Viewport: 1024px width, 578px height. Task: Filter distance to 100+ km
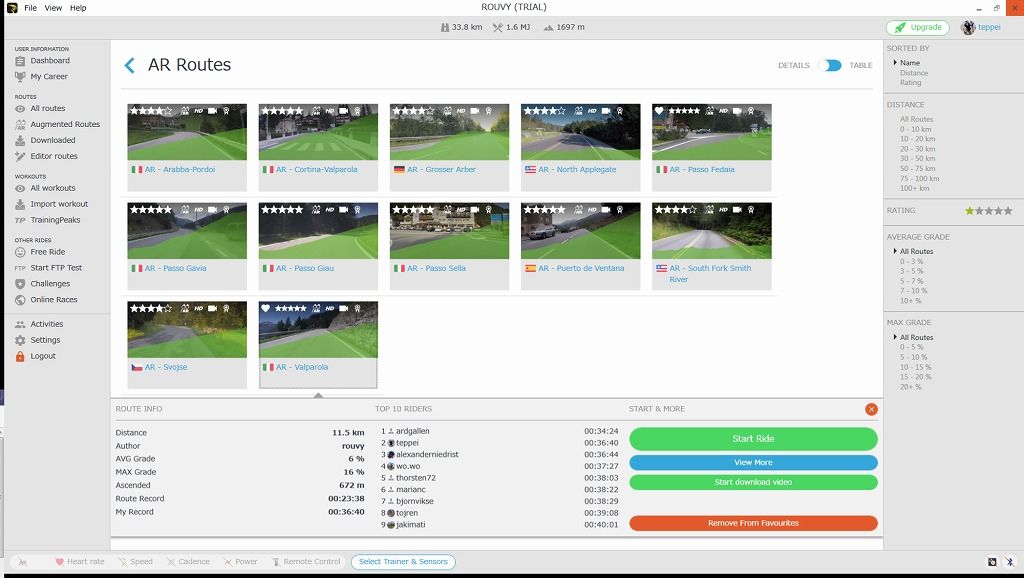[914, 188]
